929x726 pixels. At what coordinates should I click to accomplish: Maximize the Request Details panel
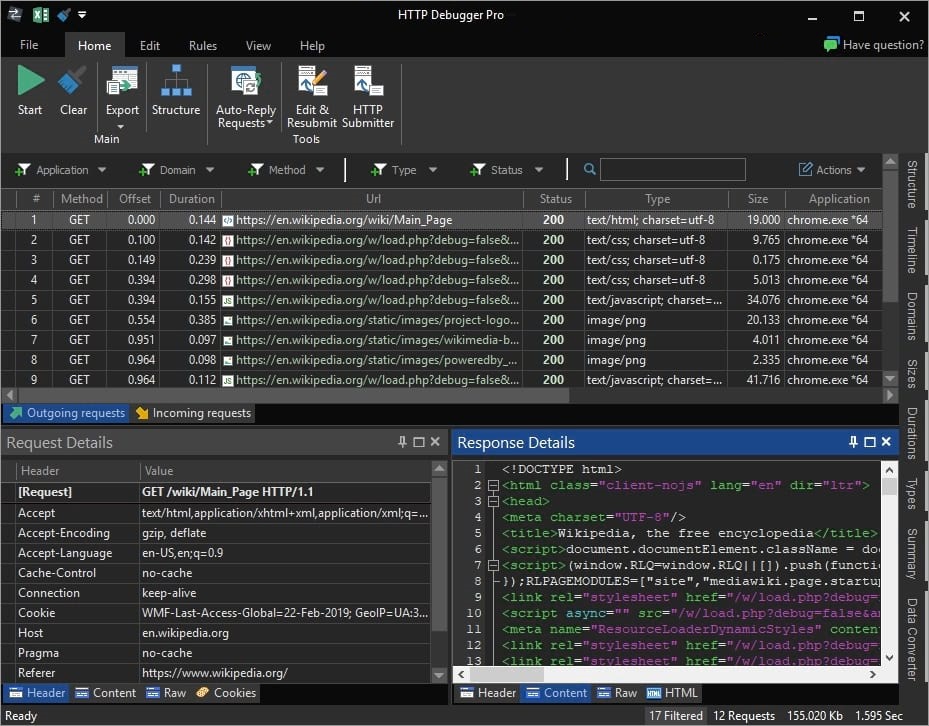pyautogui.click(x=419, y=442)
